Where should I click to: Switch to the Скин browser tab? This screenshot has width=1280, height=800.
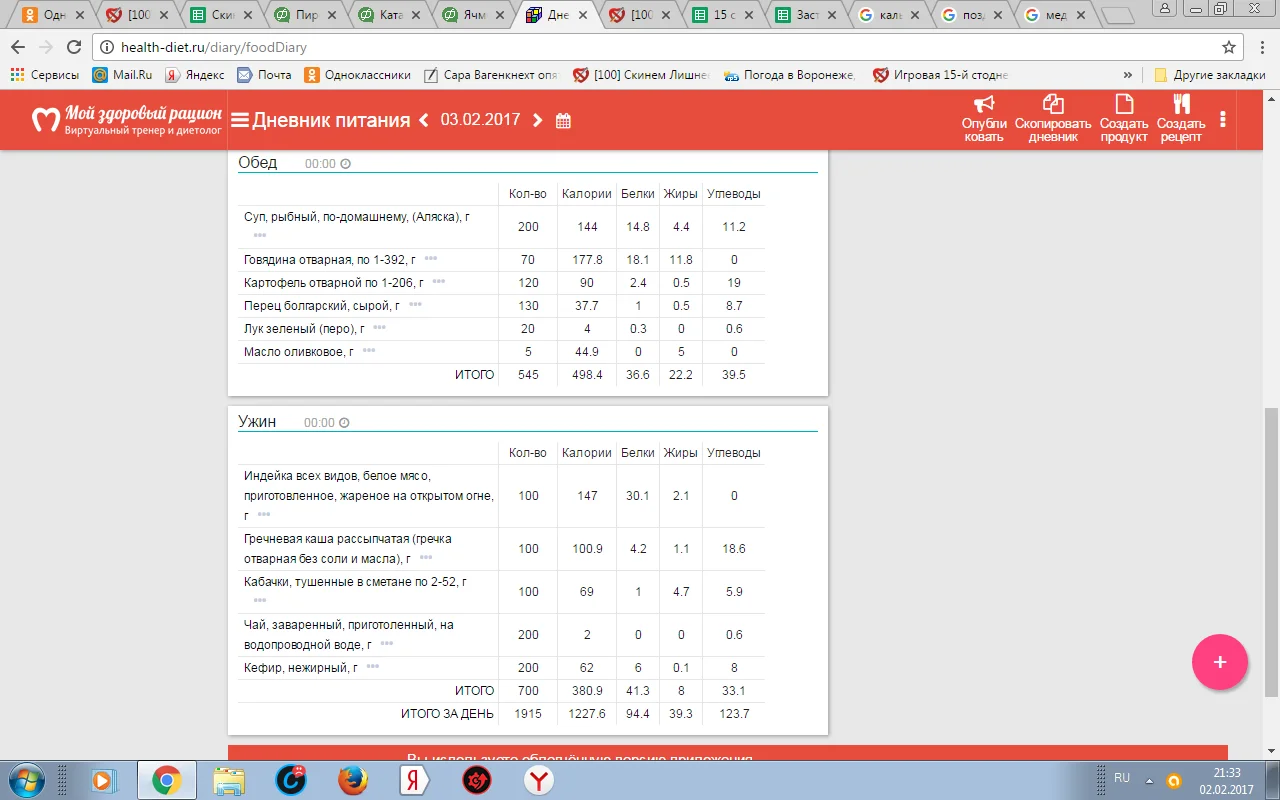click(x=221, y=16)
